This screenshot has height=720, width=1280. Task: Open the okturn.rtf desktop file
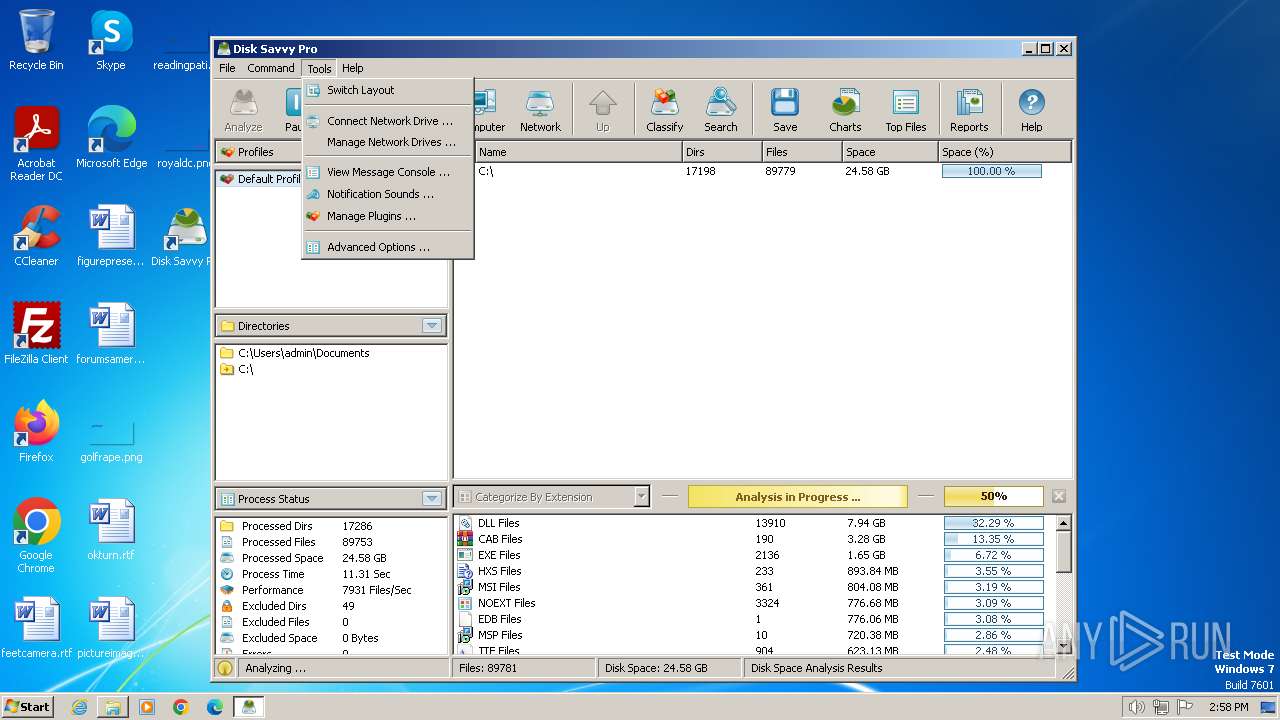[111, 530]
